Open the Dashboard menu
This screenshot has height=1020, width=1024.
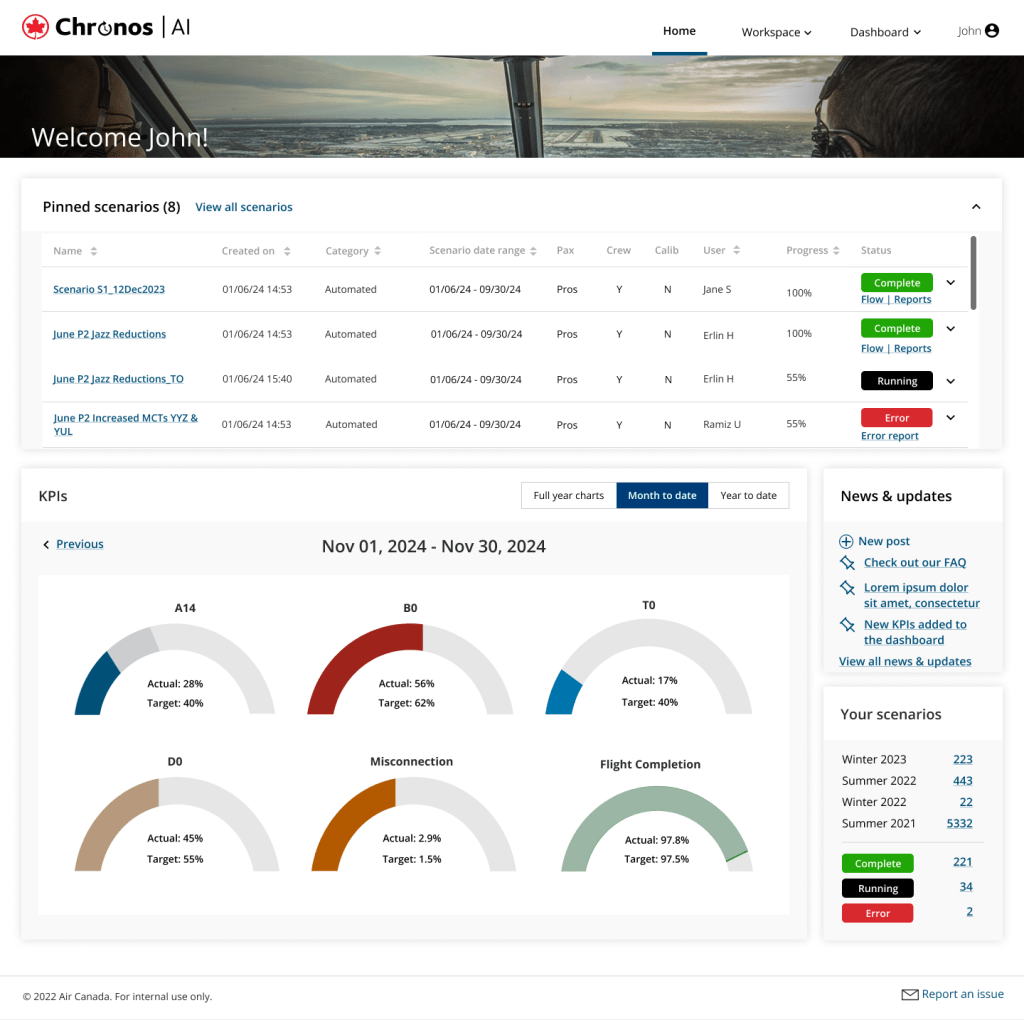[885, 32]
